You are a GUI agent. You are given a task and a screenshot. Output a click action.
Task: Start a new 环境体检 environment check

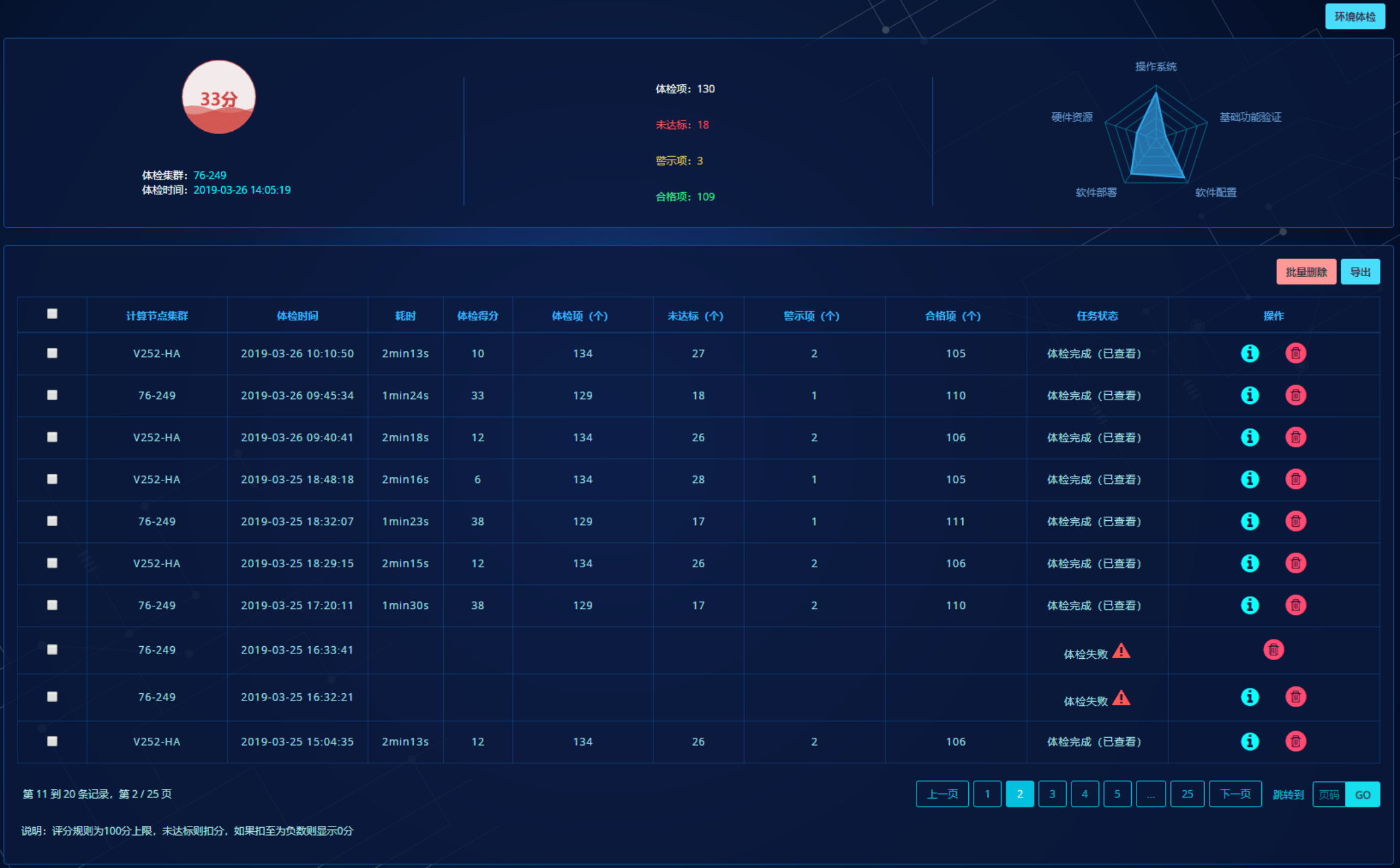[1354, 16]
